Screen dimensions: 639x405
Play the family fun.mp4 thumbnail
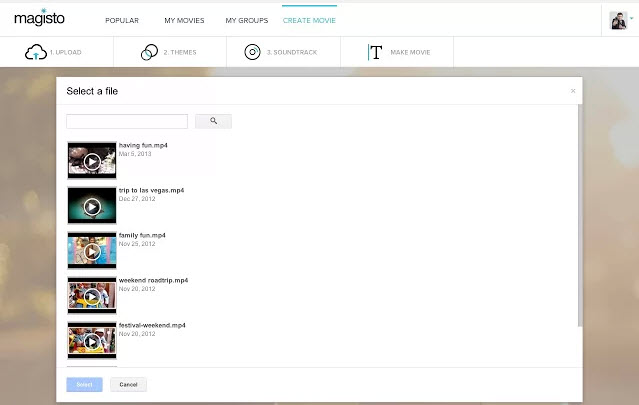[x=92, y=251]
